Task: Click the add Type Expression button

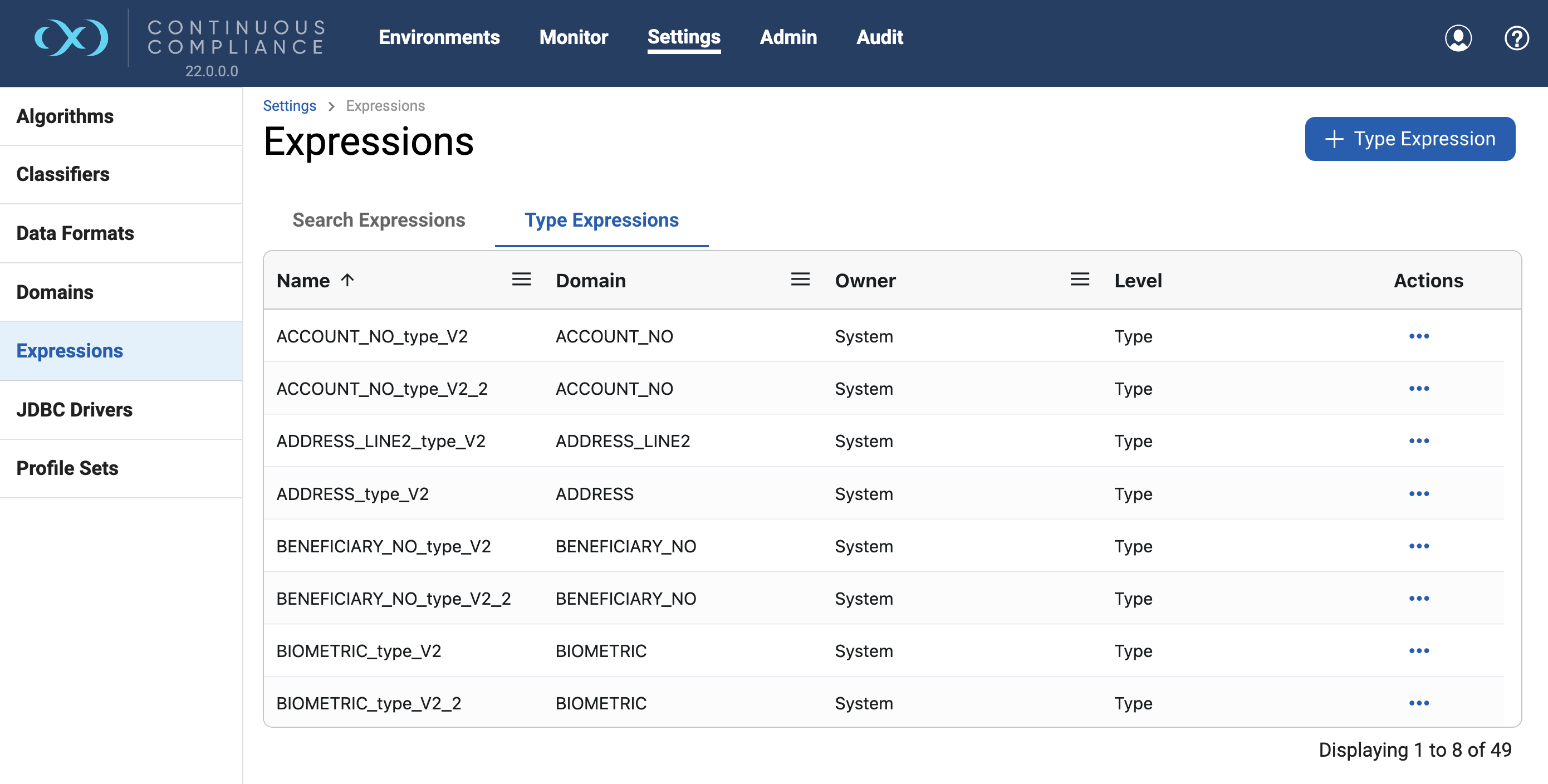Action: [1409, 139]
